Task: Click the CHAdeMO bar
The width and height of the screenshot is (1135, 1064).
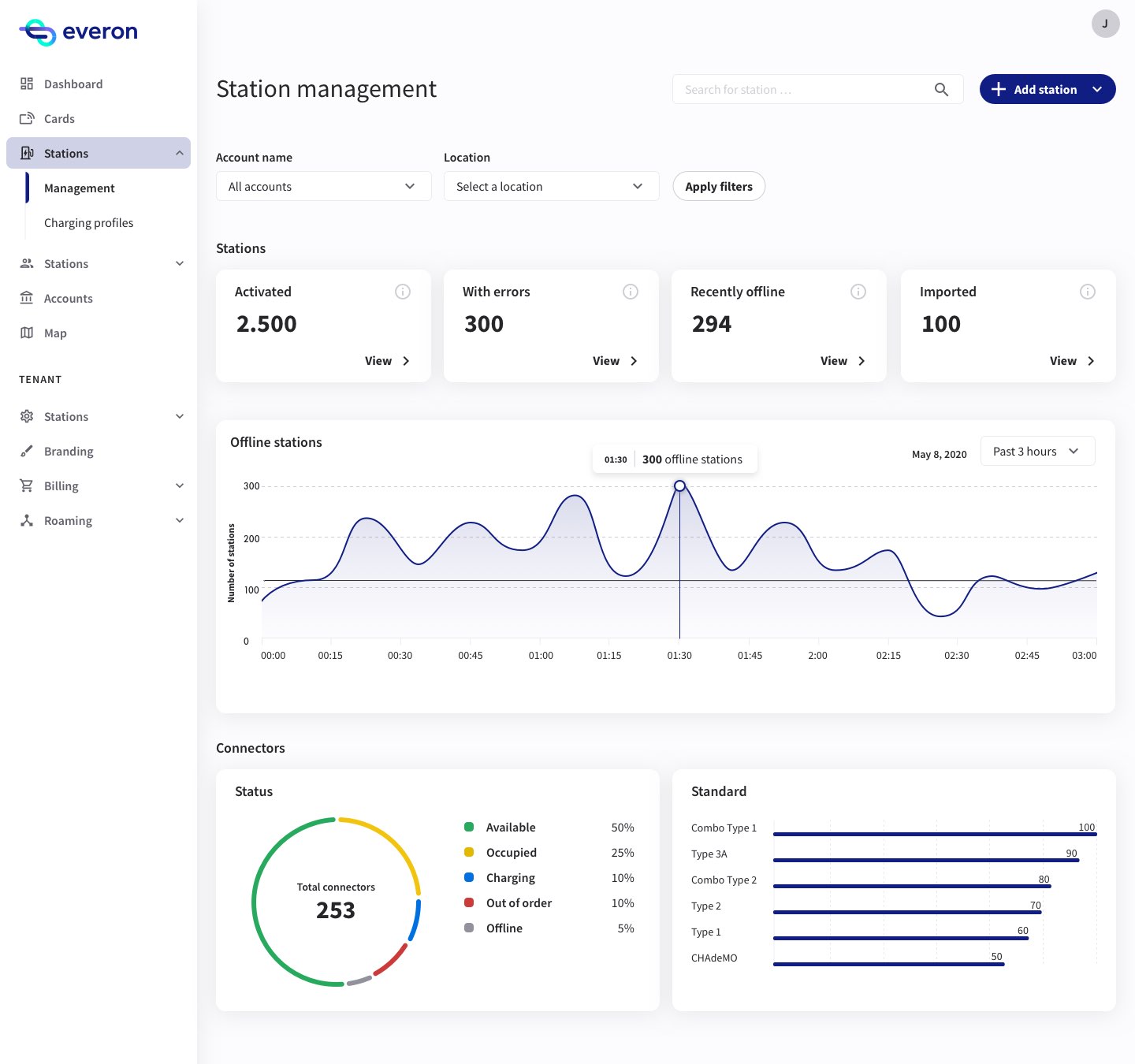Action: 889,964
